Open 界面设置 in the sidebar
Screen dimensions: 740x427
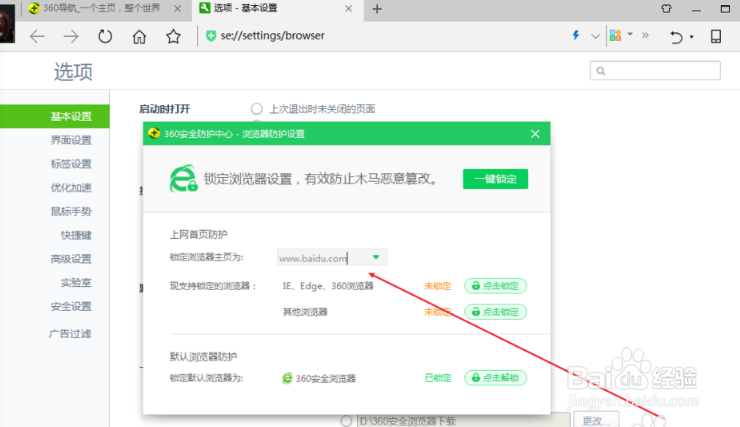click(71, 140)
